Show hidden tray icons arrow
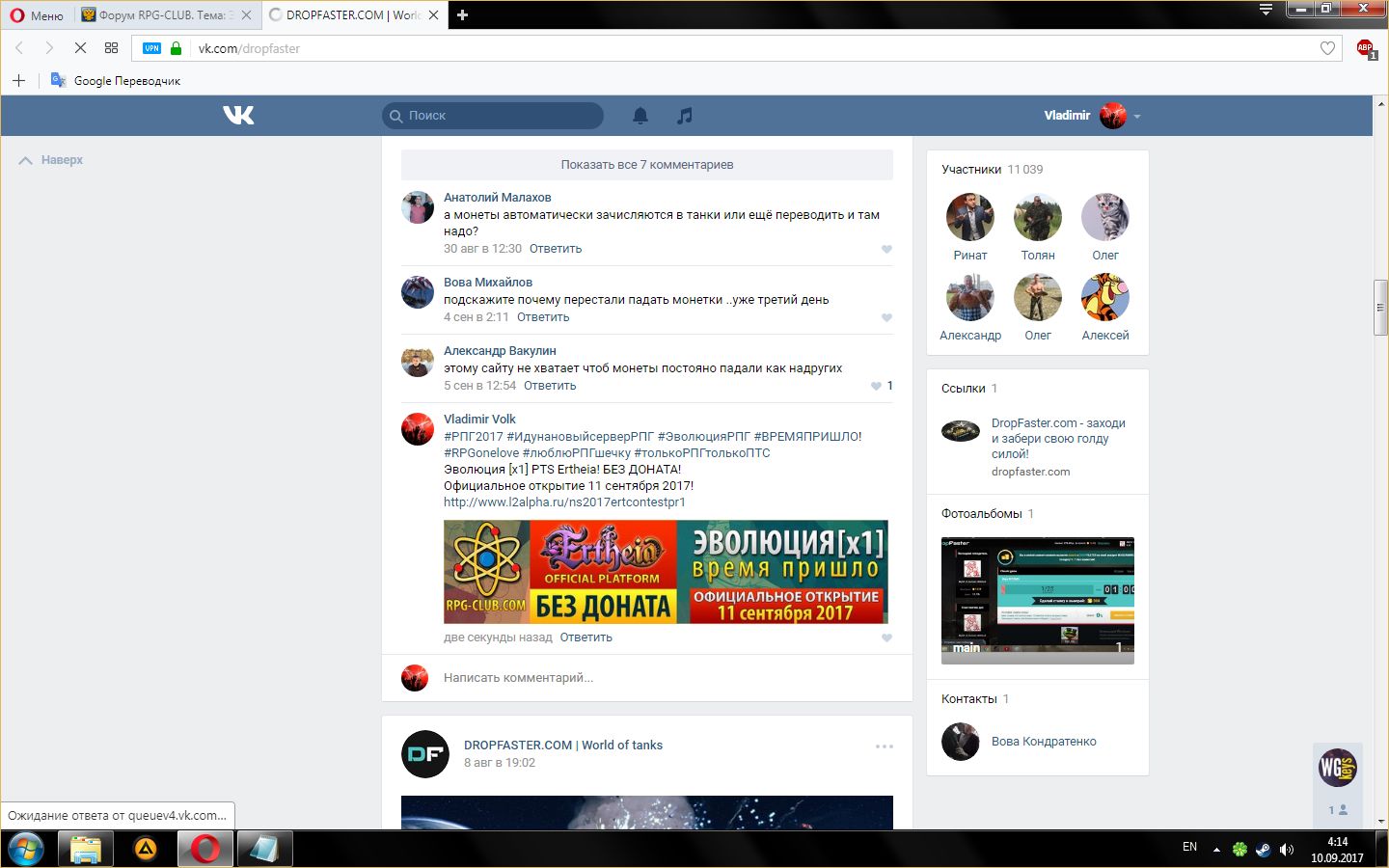 click(1216, 850)
